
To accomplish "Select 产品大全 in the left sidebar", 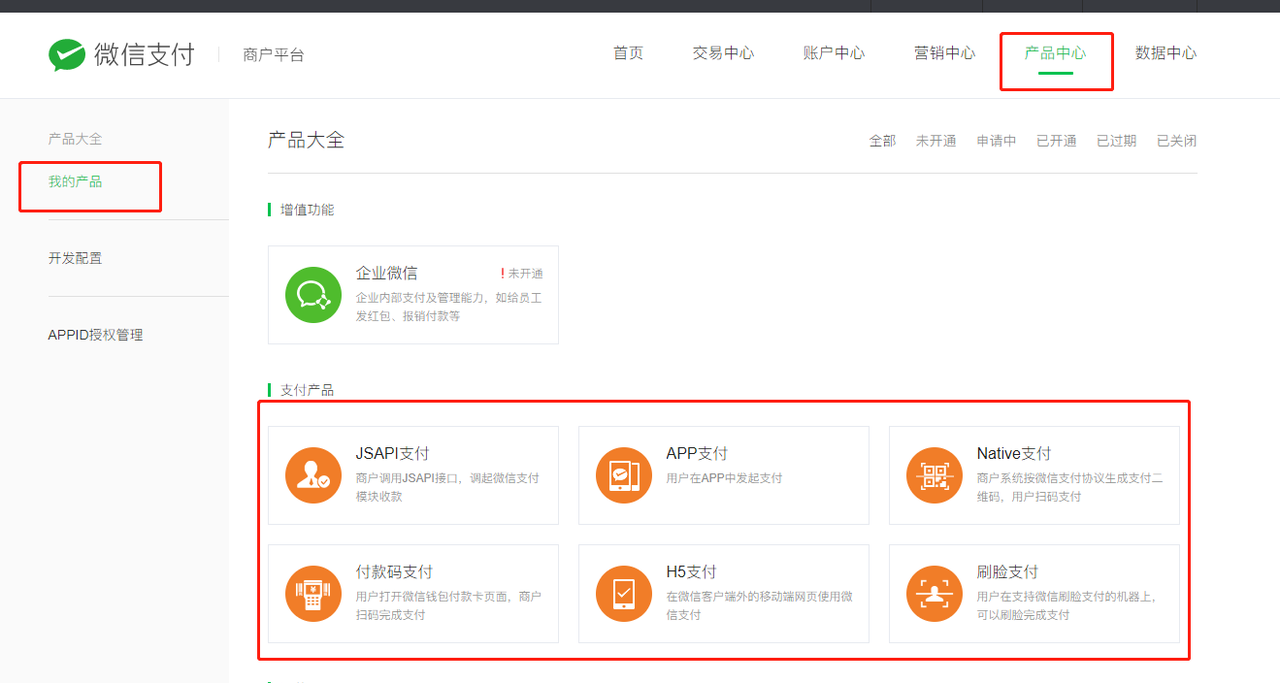I will [75, 139].
